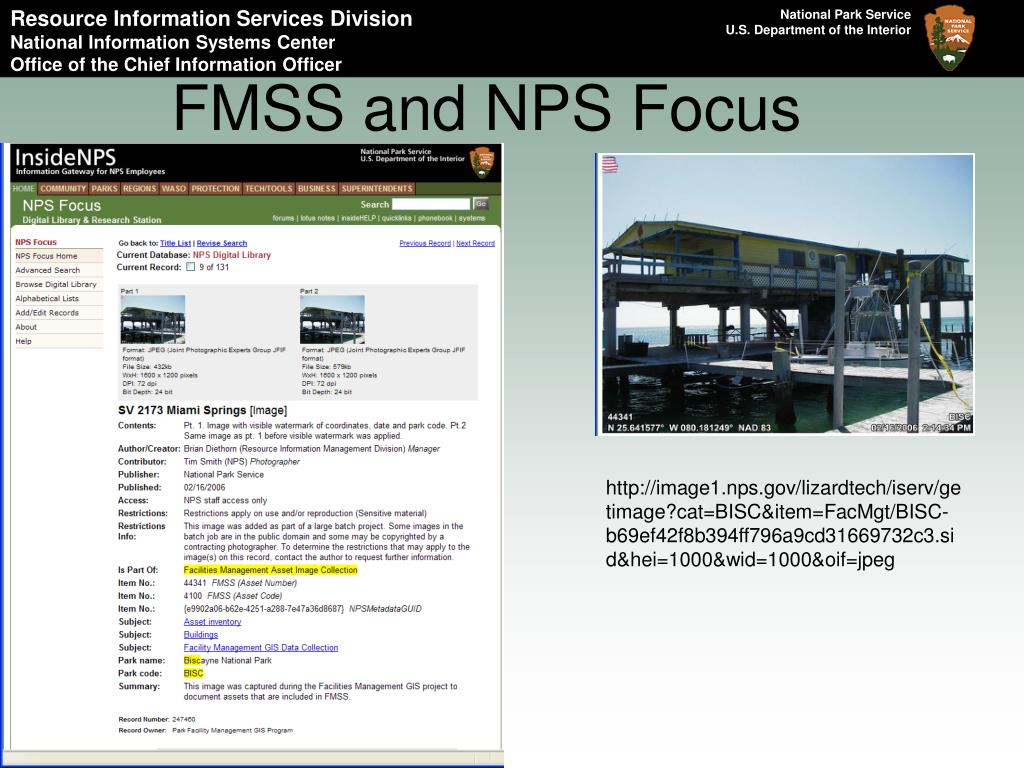Image resolution: width=1024 pixels, height=768 pixels.
Task: Click the image1.nps.gov URL text
Action: click(x=782, y=524)
